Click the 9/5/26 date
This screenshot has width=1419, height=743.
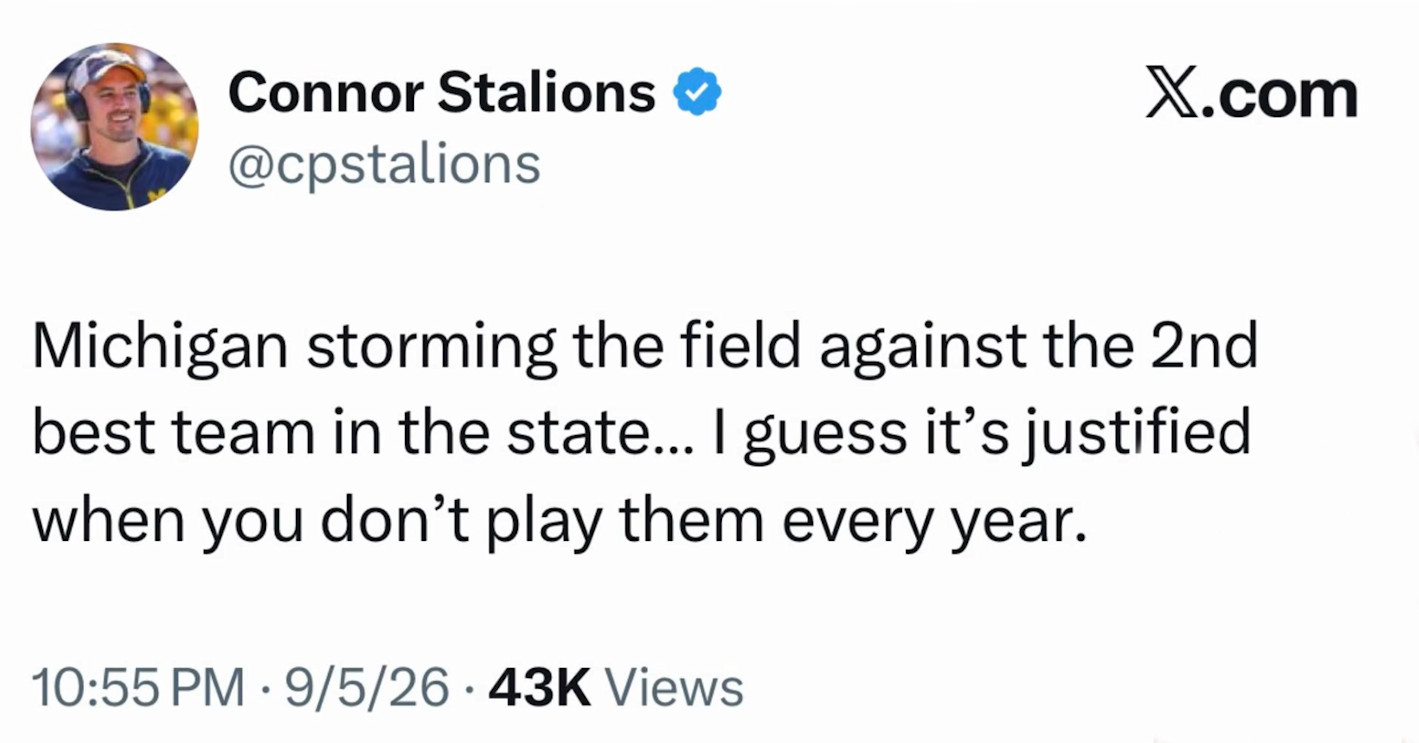point(367,688)
